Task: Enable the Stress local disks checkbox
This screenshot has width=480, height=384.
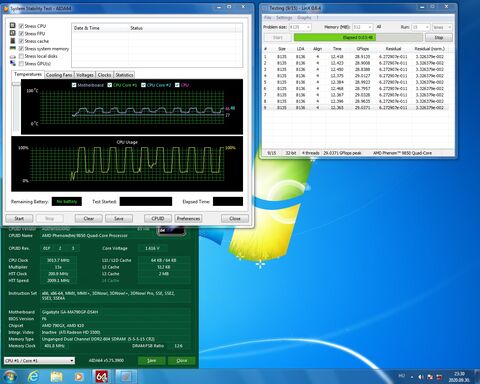Action: tap(21, 56)
